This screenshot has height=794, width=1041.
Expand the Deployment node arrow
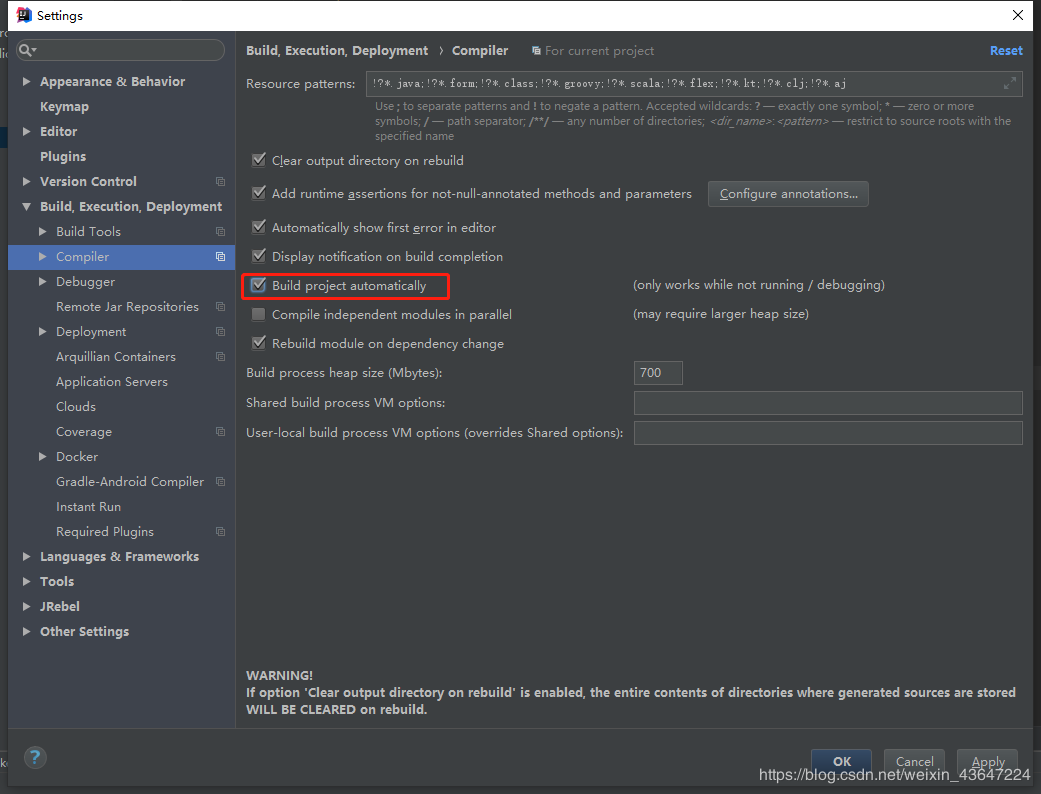tap(42, 331)
